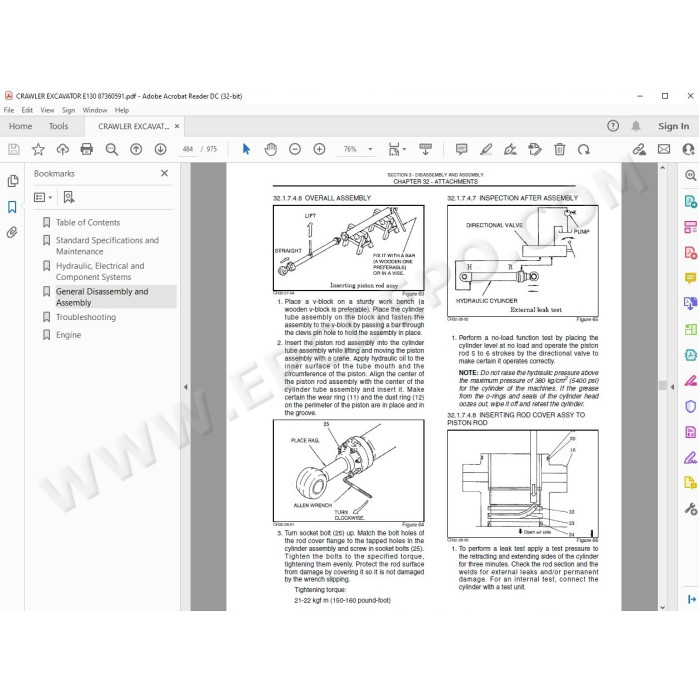Toggle the bookmarks panel icon
700x700 pixels.
point(12,207)
